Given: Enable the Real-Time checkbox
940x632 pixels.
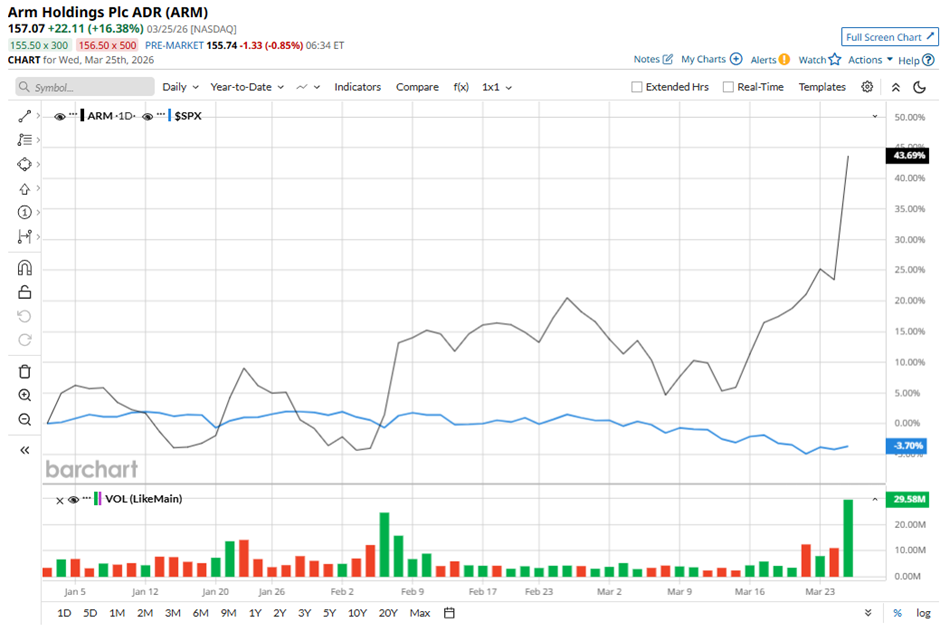Looking at the screenshot, I should (728, 87).
